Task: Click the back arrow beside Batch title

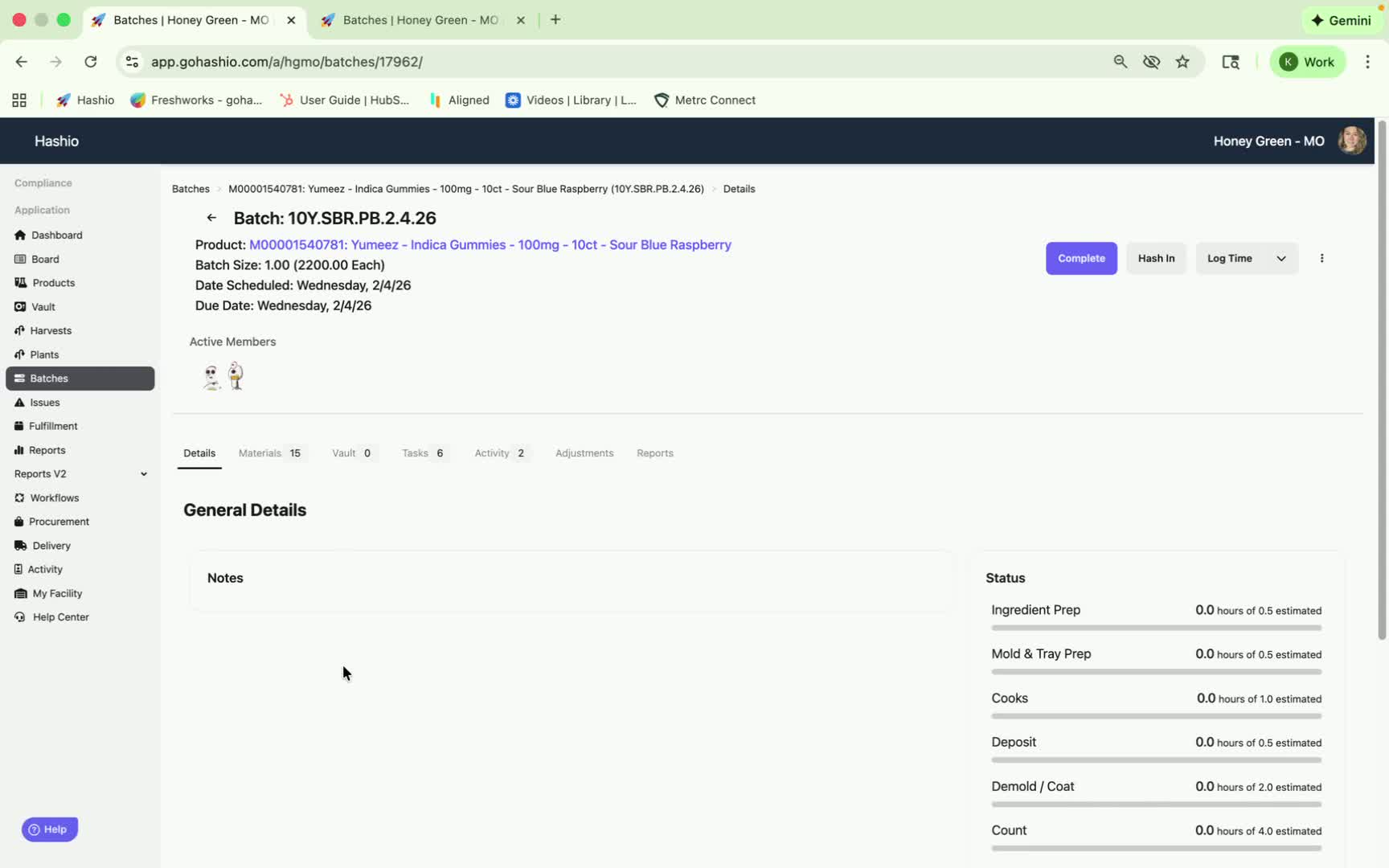Action: (211, 218)
